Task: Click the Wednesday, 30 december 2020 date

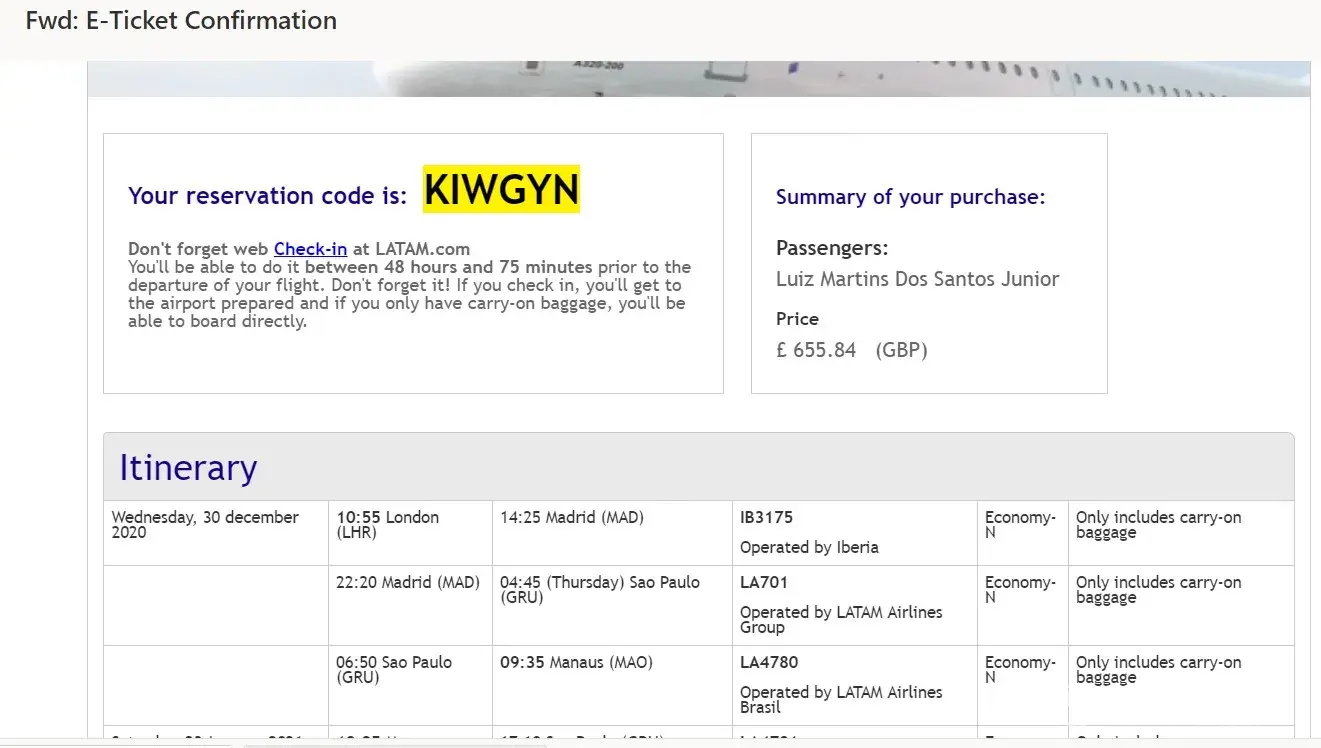Action: tap(205, 524)
